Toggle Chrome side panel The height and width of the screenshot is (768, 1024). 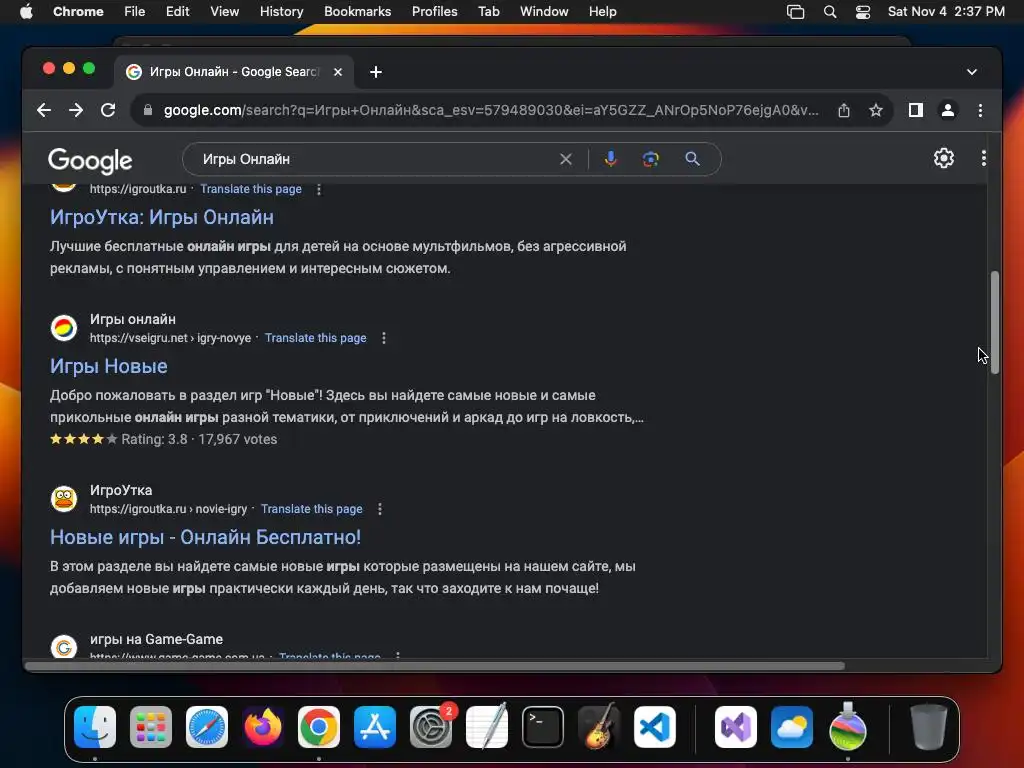[916, 110]
